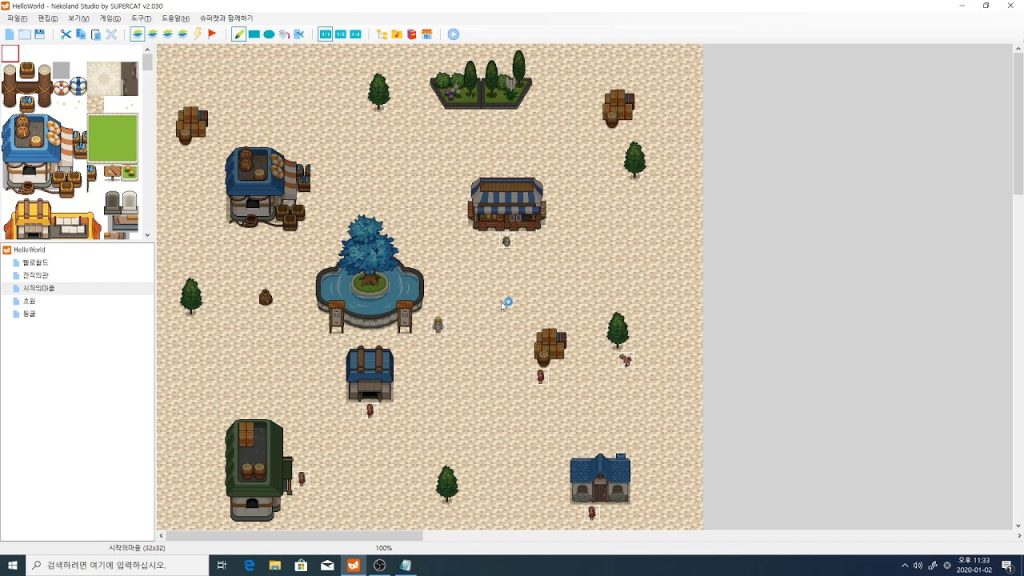The image size is (1024, 576).
Task: Collapse the HelloWorld project tree root
Action: [7, 250]
